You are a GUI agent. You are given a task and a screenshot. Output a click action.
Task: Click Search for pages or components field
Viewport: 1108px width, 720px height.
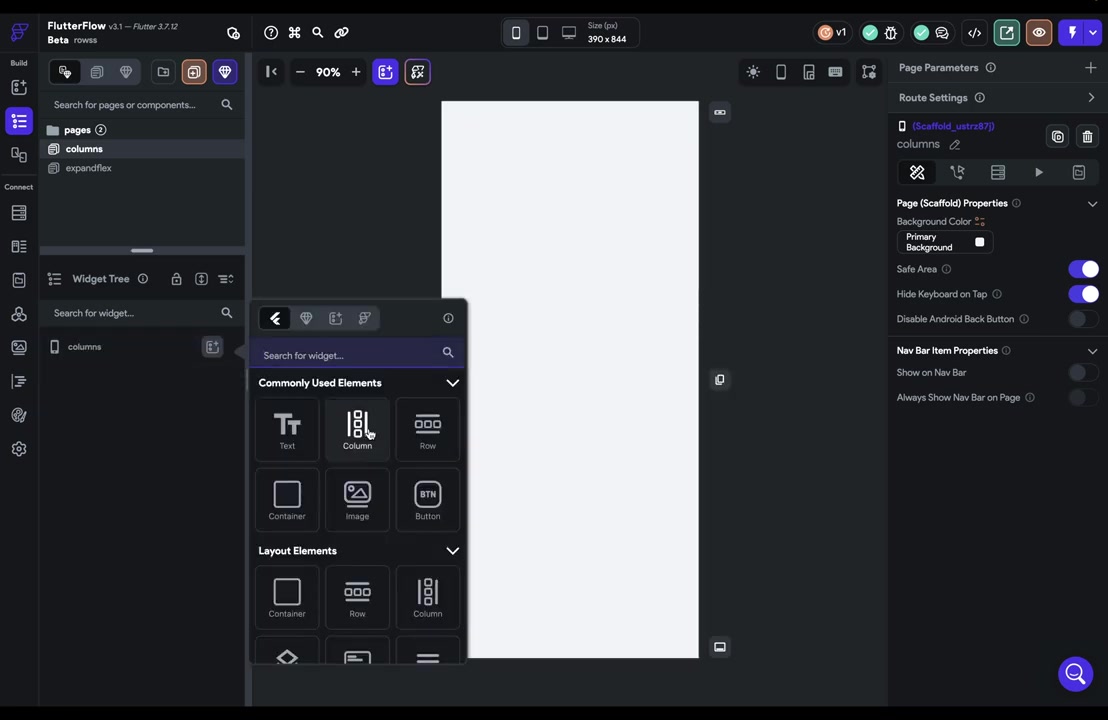141,105
